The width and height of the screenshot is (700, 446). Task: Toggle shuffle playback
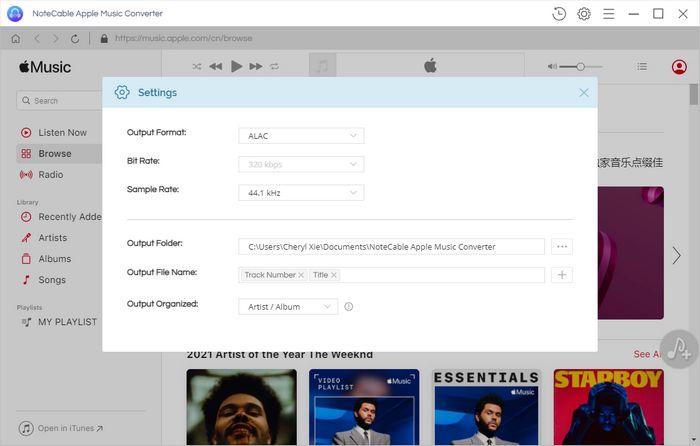click(x=197, y=67)
